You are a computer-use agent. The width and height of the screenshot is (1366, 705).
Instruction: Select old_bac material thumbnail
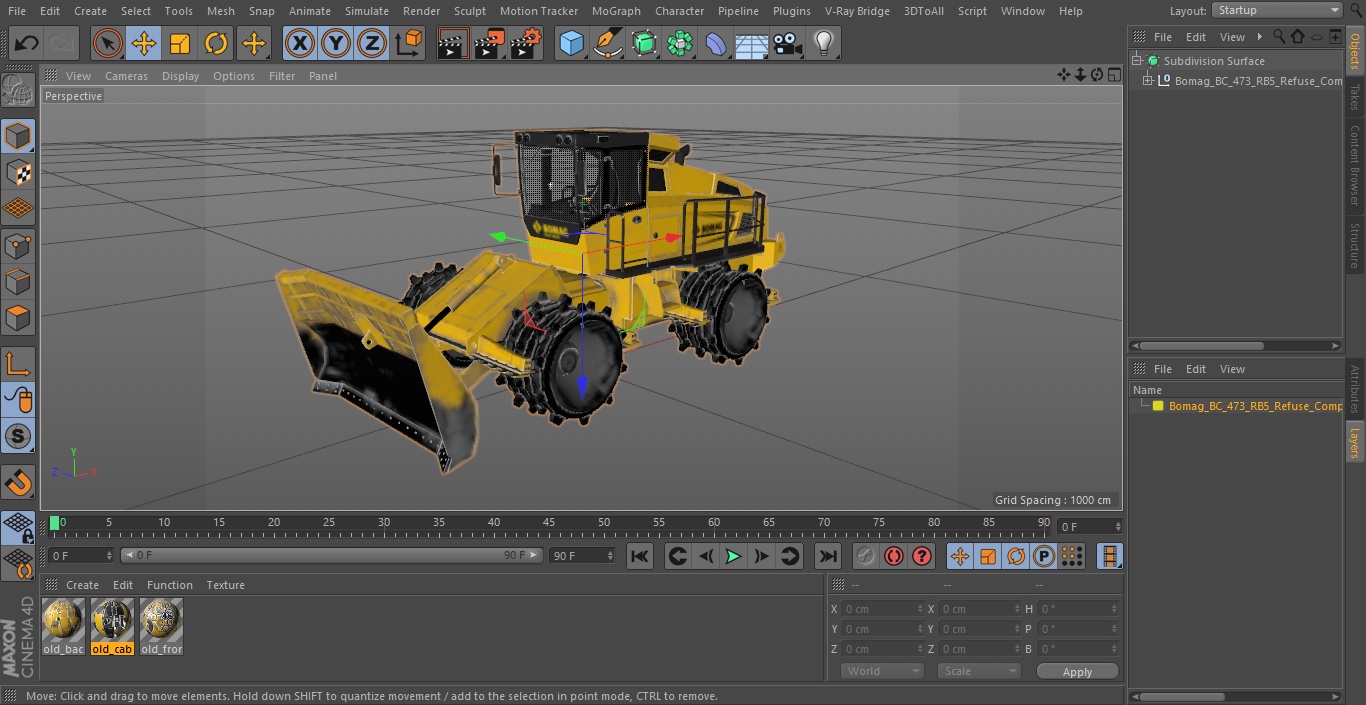point(63,627)
